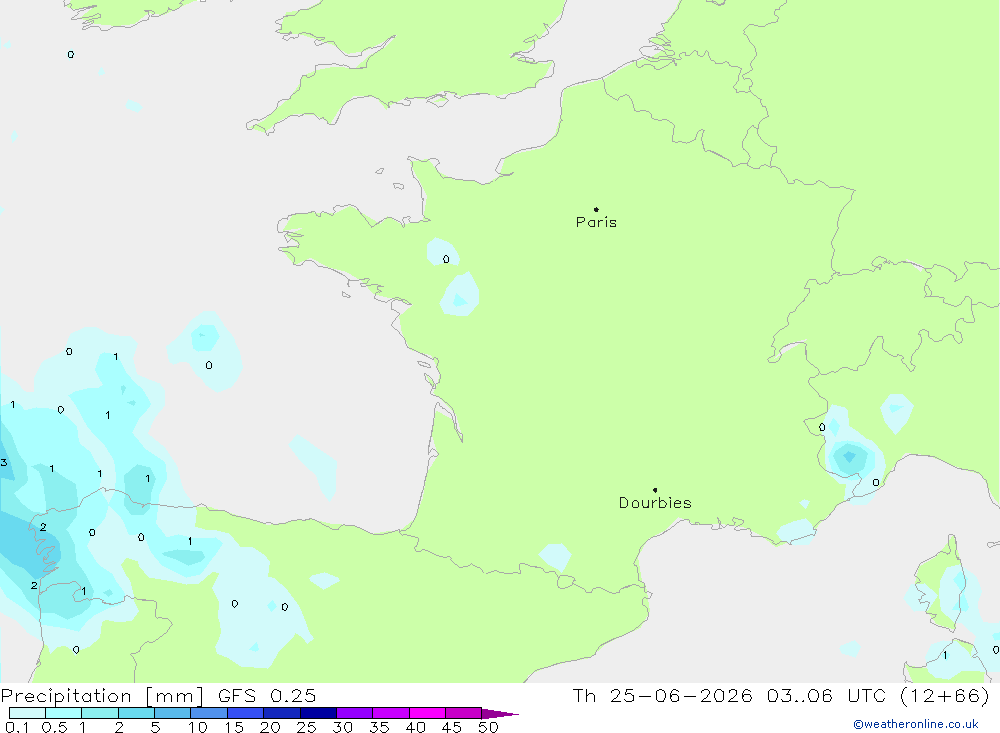Select the black dot marking Dourbies
This screenshot has width=1000, height=733.
tap(655, 490)
